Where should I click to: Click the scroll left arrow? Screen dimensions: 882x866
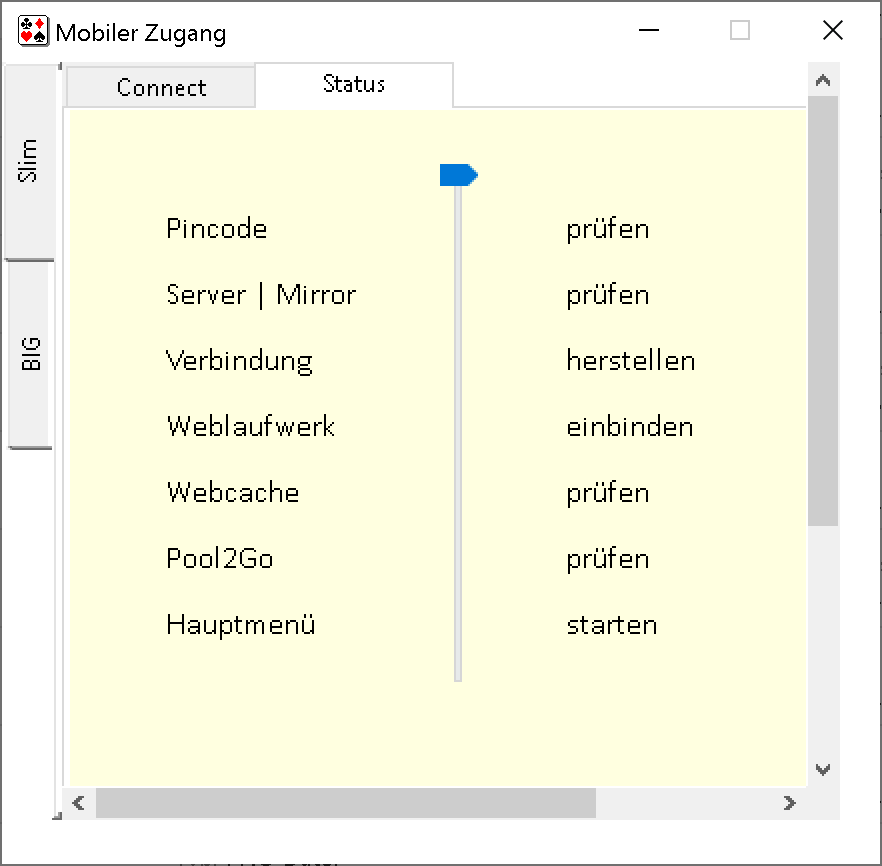pyautogui.click(x=79, y=803)
